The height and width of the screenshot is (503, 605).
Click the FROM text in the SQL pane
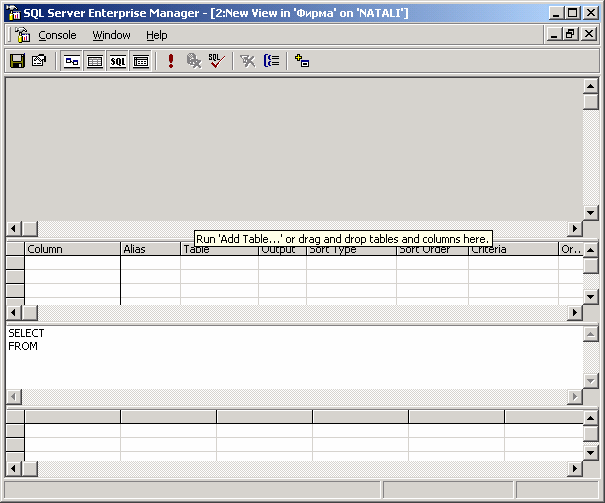tap(23, 346)
